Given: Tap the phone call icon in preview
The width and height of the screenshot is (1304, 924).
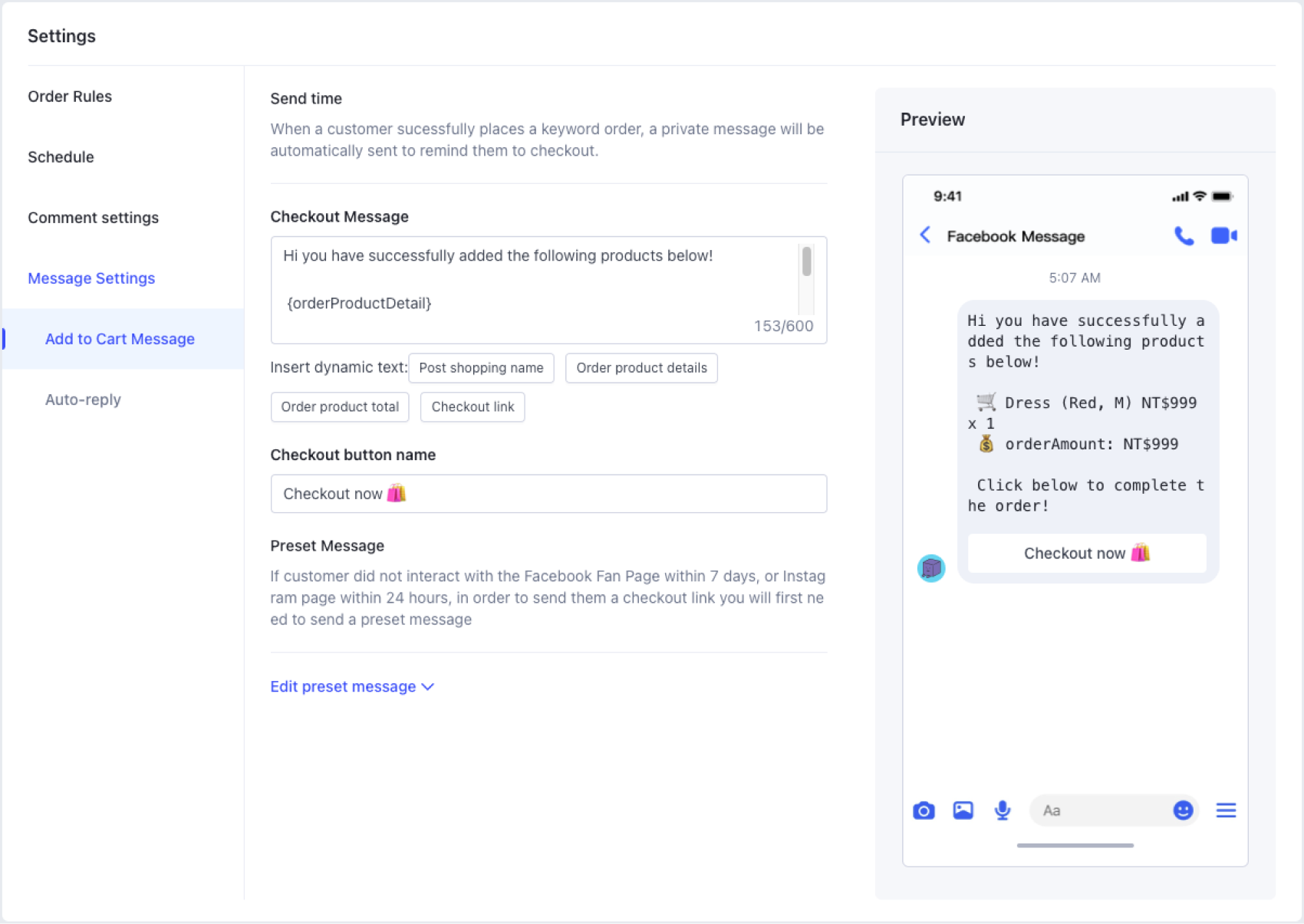Looking at the screenshot, I should [x=1184, y=235].
